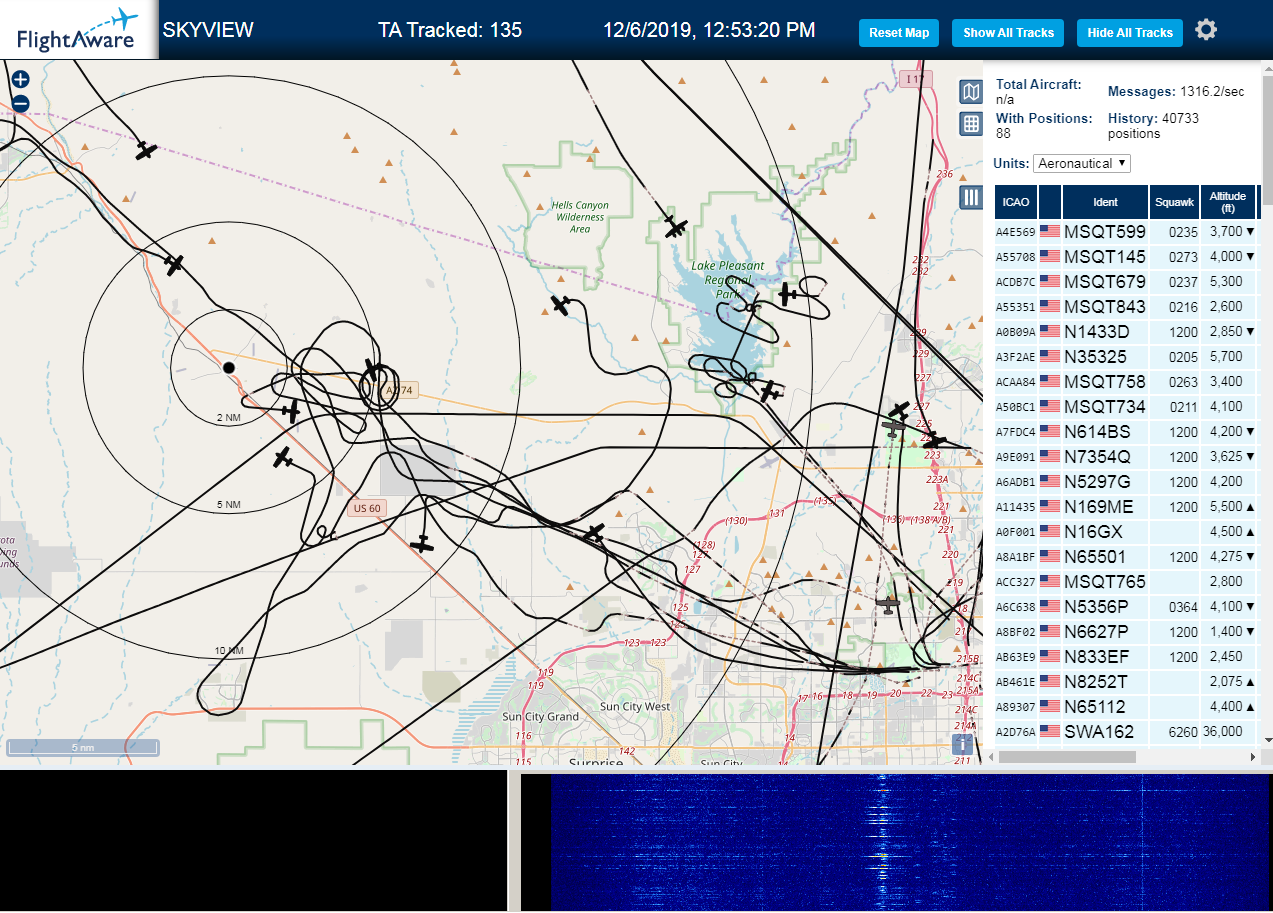Select the N169ME aircraft row
The width and height of the screenshot is (1273, 913).
1125,507
